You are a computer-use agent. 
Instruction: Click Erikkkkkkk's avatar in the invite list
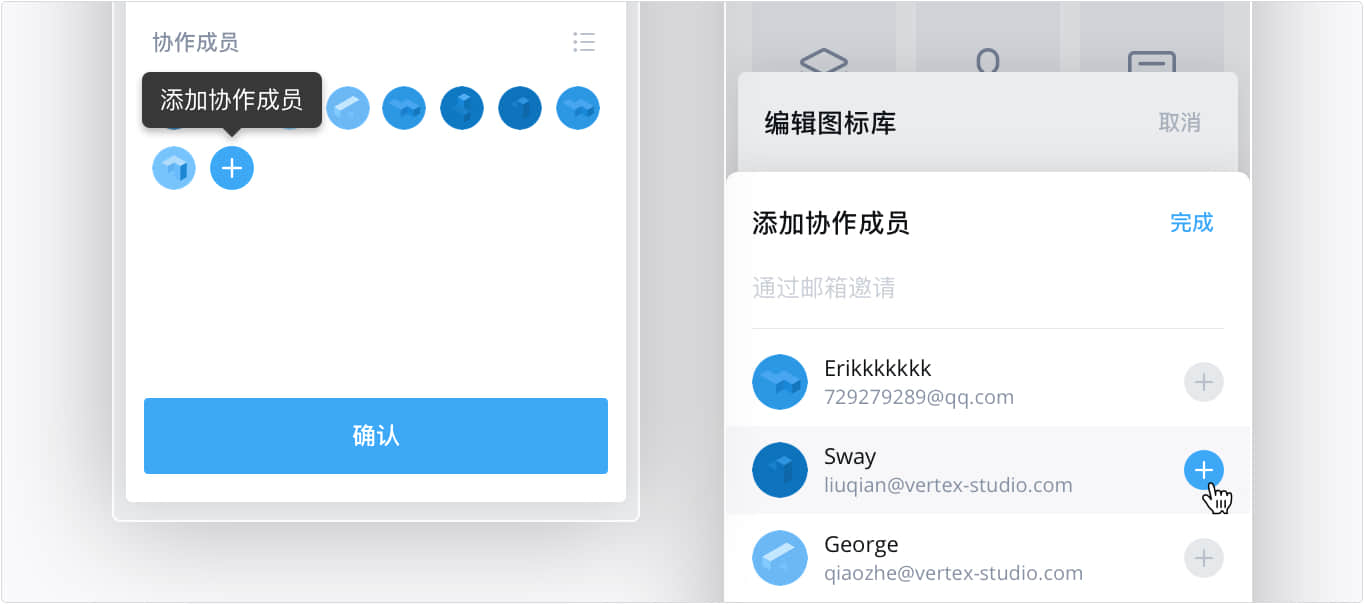point(780,382)
